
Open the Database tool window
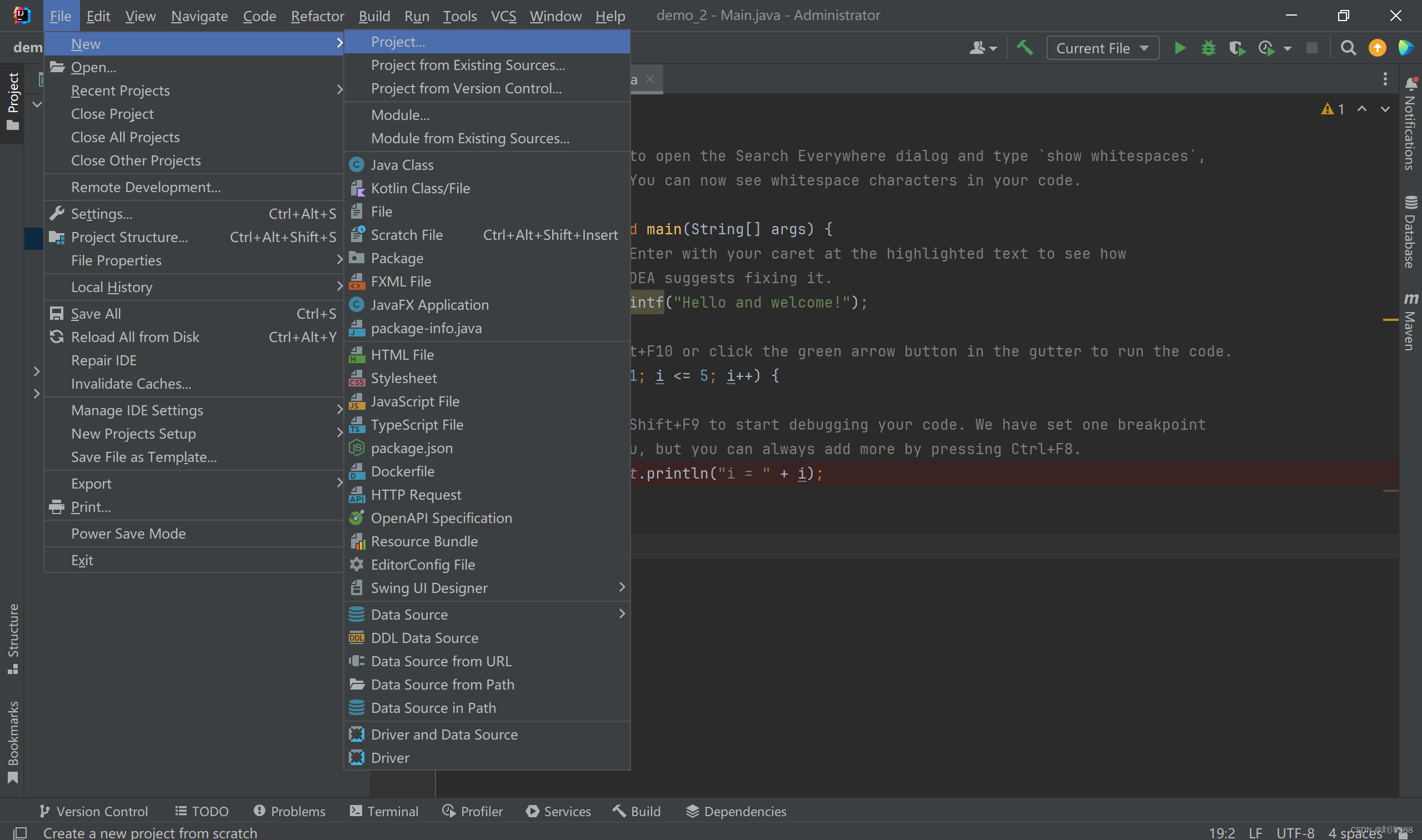1410,232
